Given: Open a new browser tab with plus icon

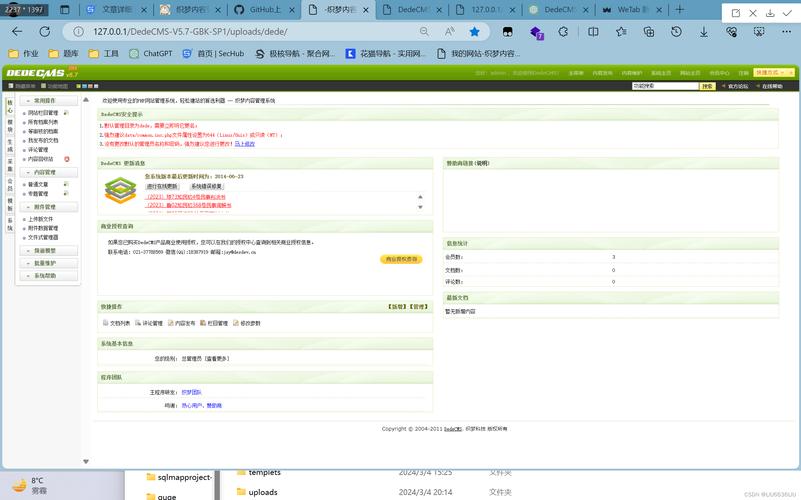Looking at the screenshot, I should click(679, 9).
